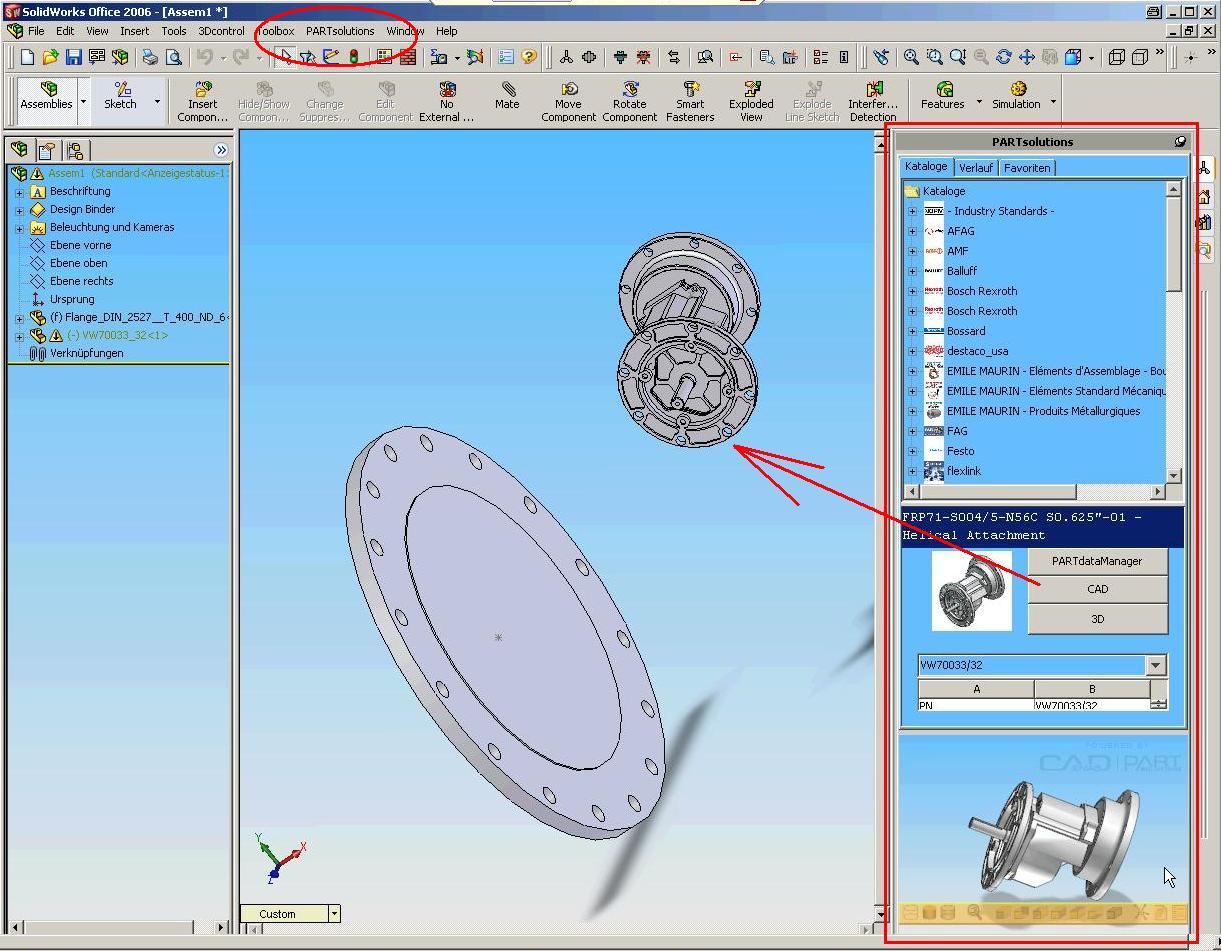Viewport: 1221px width, 951px height.
Task: Create a new document icon
Action: pyautogui.click(x=27, y=58)
